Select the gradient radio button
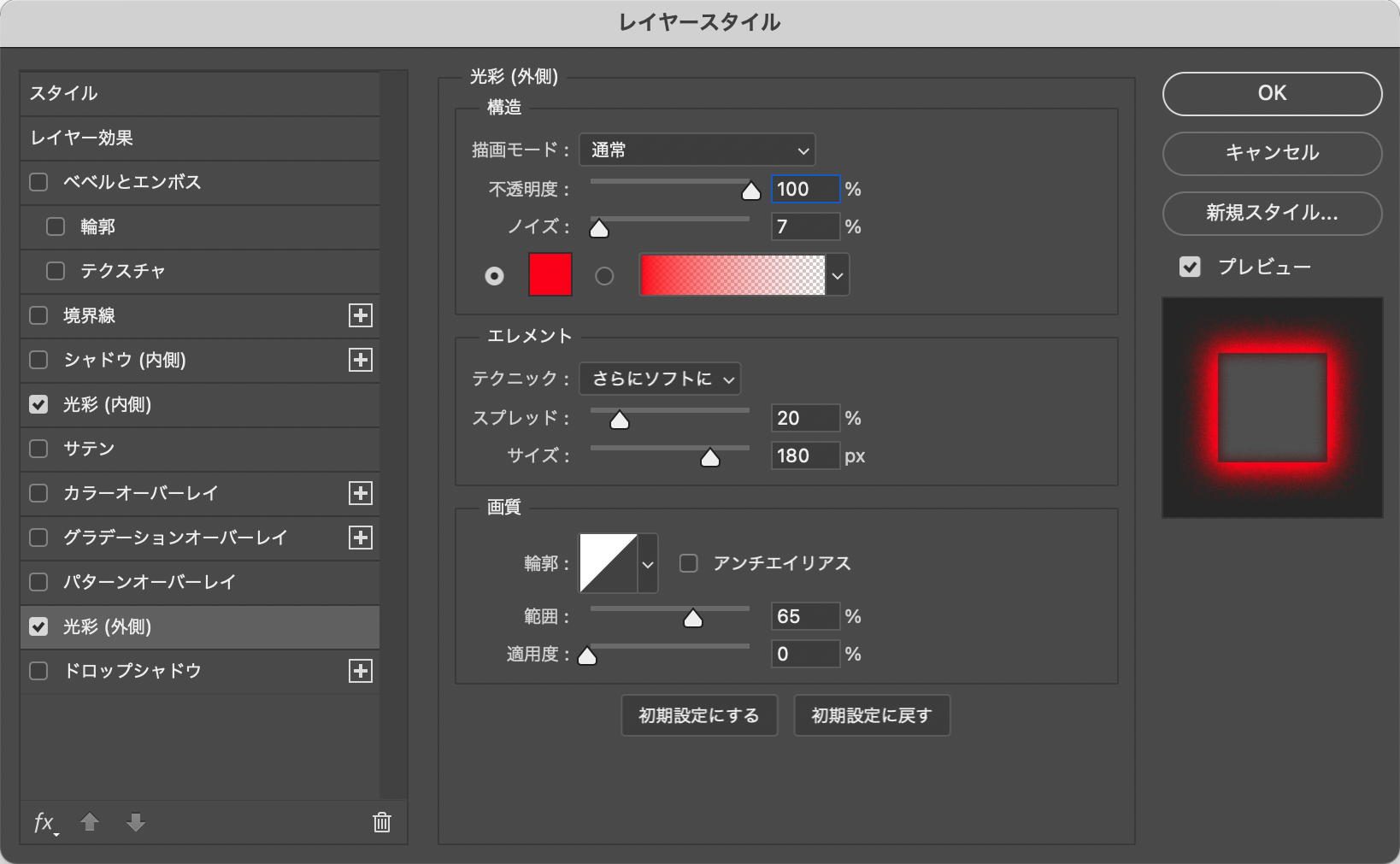Image resolution: width=1400 pixels, height=864 pixels. pyautogui.click(x=604, y=276)
